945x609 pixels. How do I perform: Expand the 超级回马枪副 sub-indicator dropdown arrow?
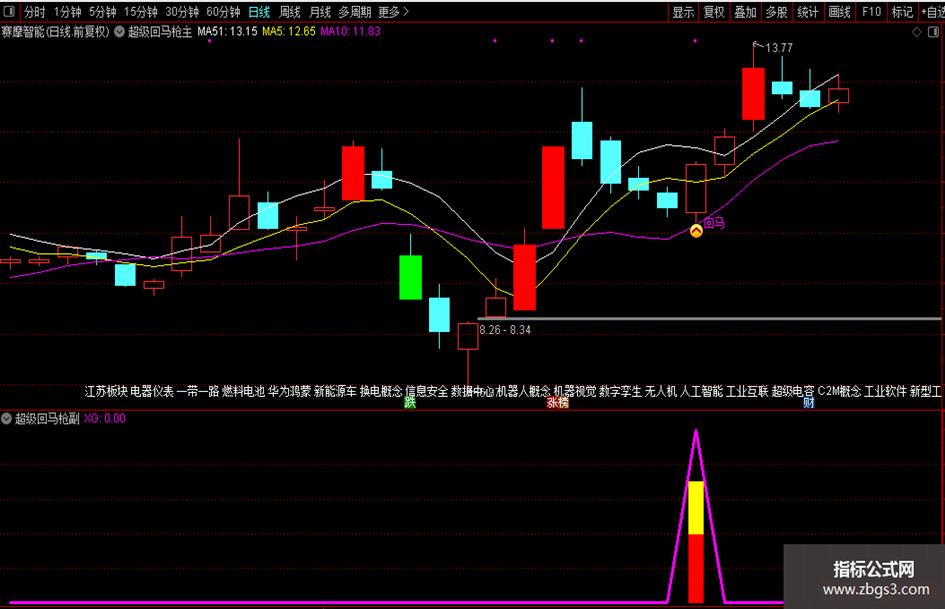7,418
